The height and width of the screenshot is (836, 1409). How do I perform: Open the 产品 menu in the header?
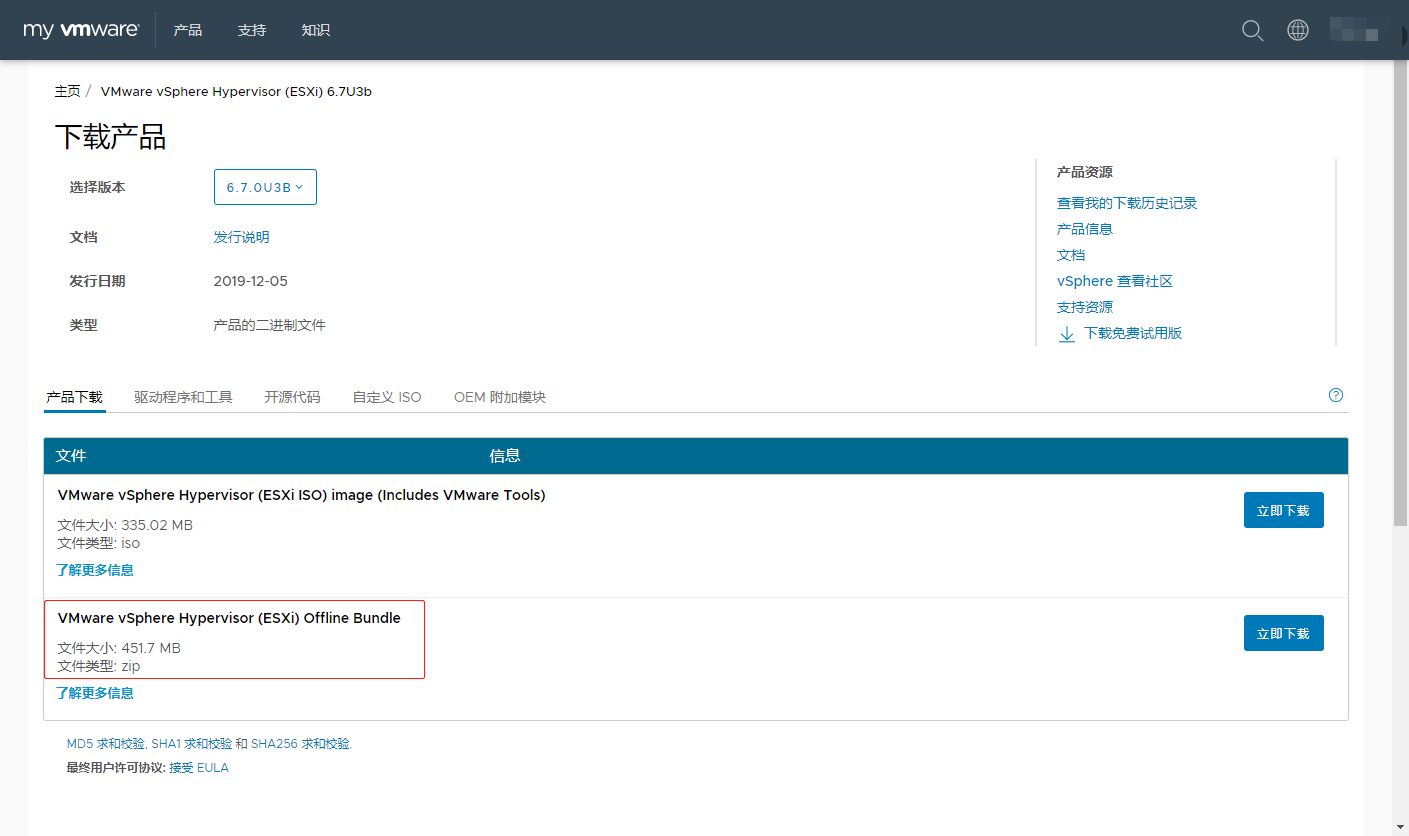tap(188, 30)
